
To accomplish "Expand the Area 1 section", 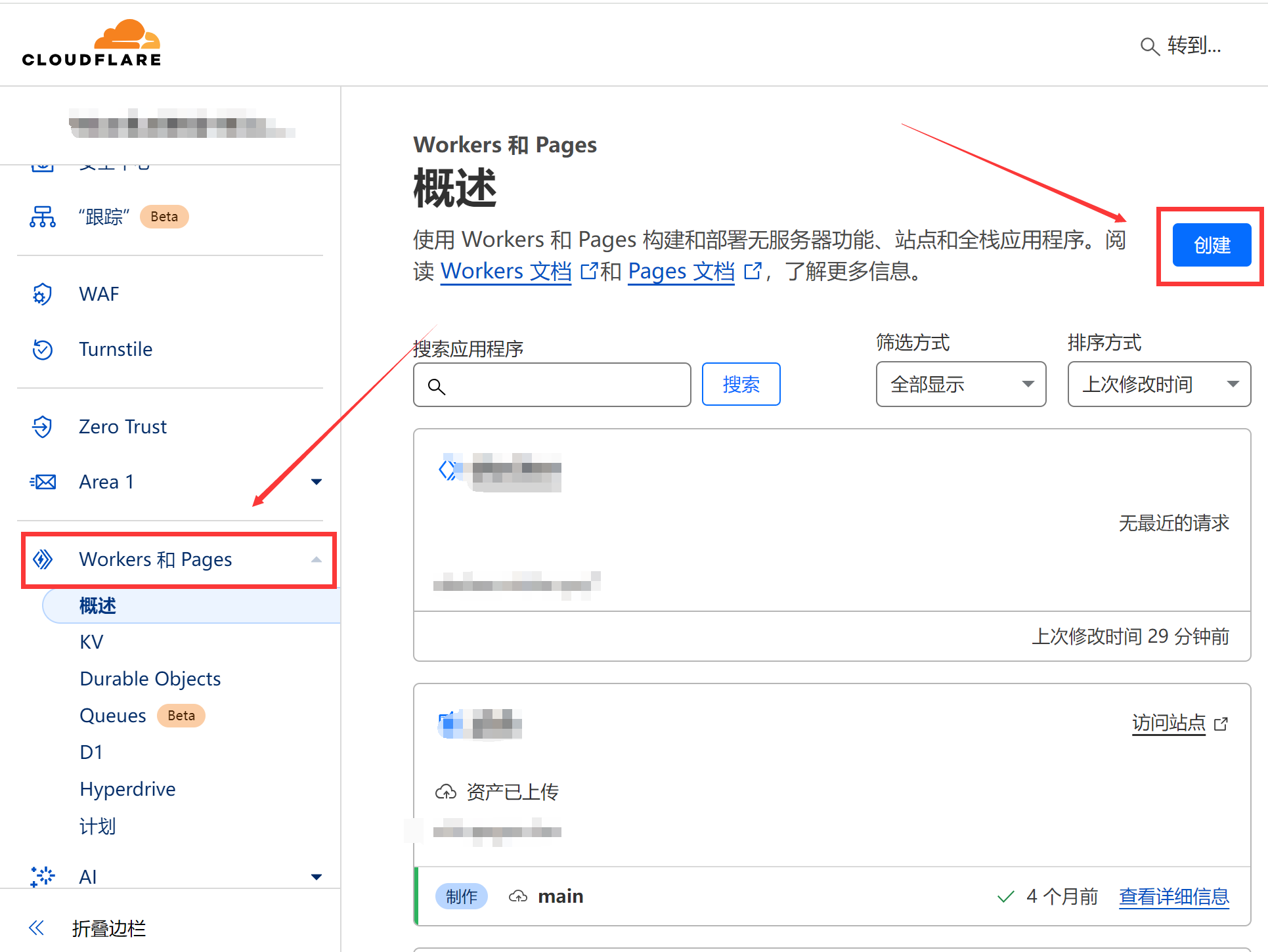I will tap(317, 481).
